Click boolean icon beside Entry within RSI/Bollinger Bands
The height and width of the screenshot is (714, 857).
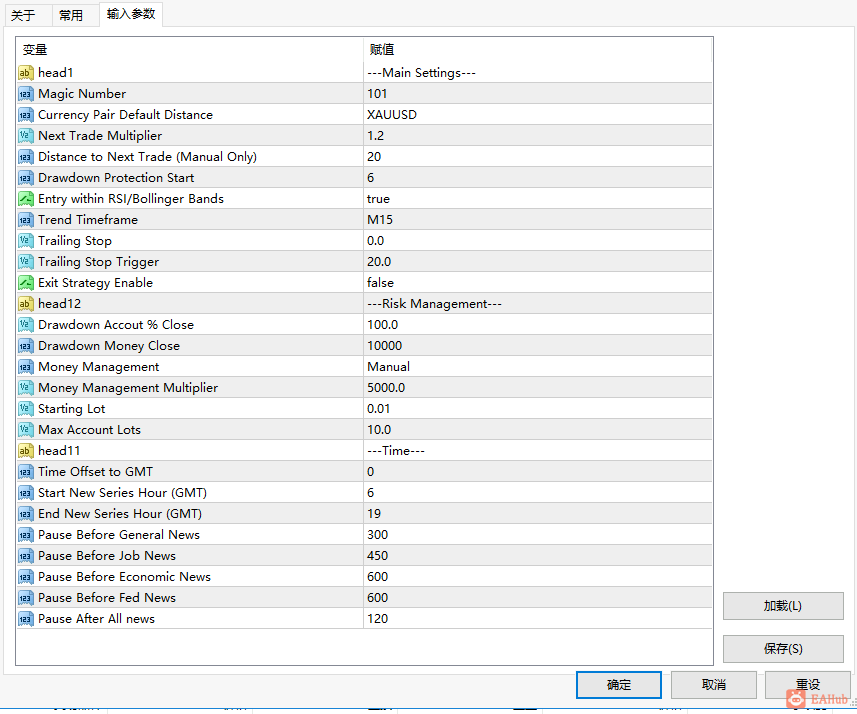pos(26,199)
